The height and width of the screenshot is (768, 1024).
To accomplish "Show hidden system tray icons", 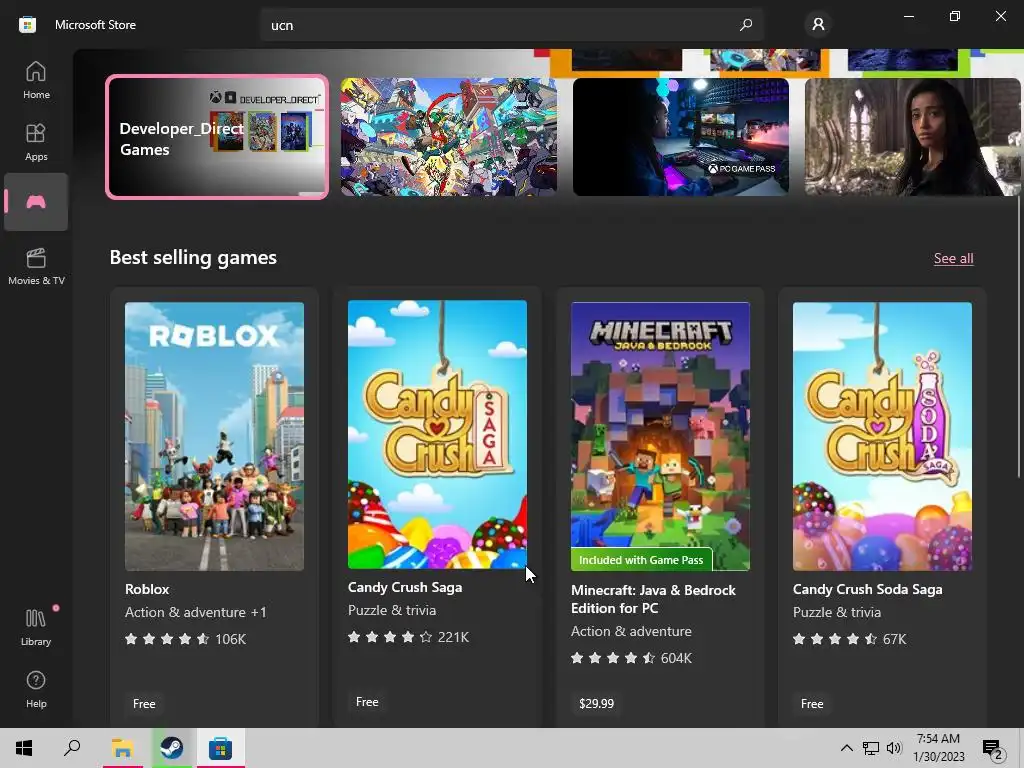I will pos(846,748).
